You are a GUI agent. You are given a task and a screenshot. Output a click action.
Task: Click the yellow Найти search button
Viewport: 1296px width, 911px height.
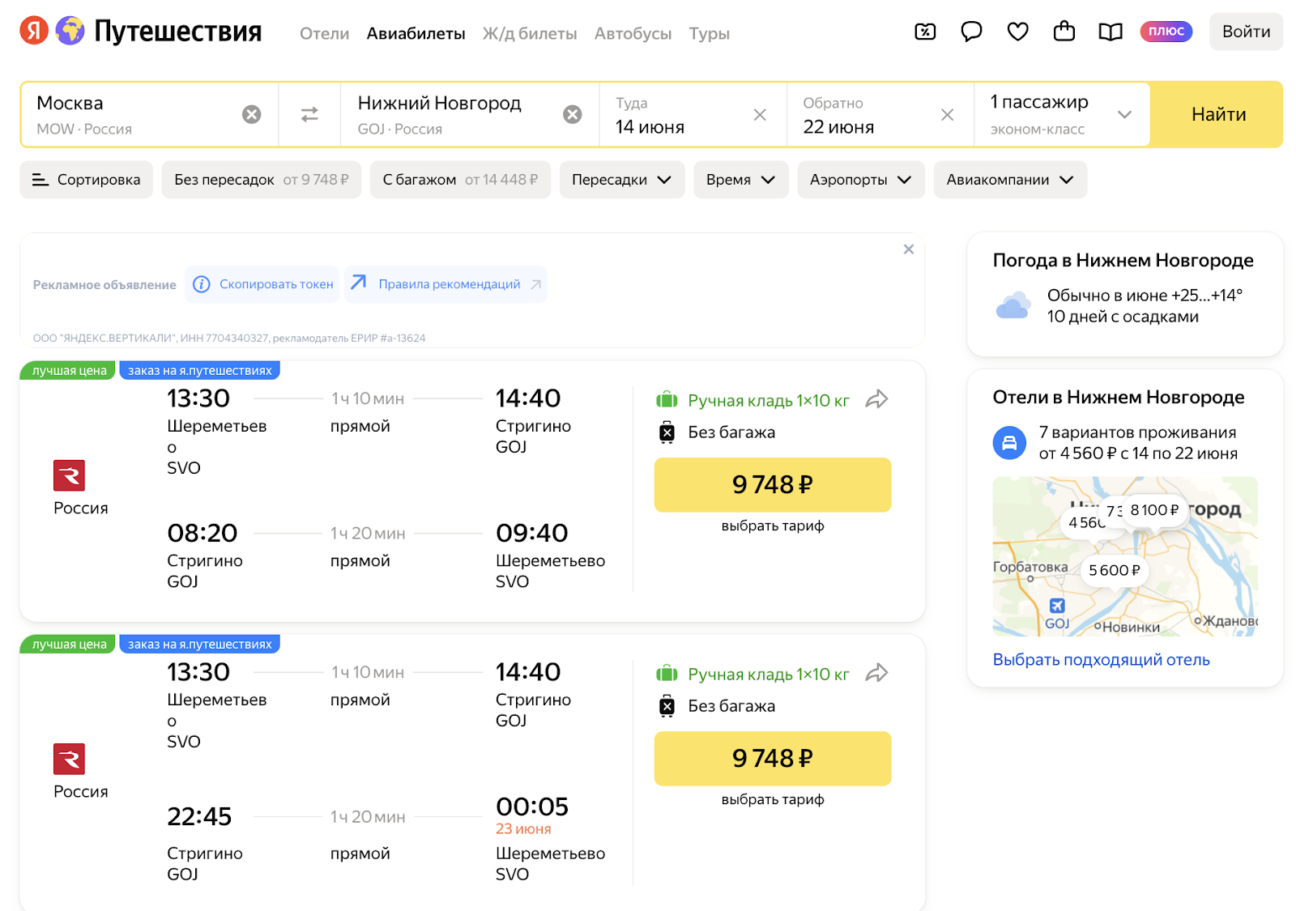(1218, 114)
